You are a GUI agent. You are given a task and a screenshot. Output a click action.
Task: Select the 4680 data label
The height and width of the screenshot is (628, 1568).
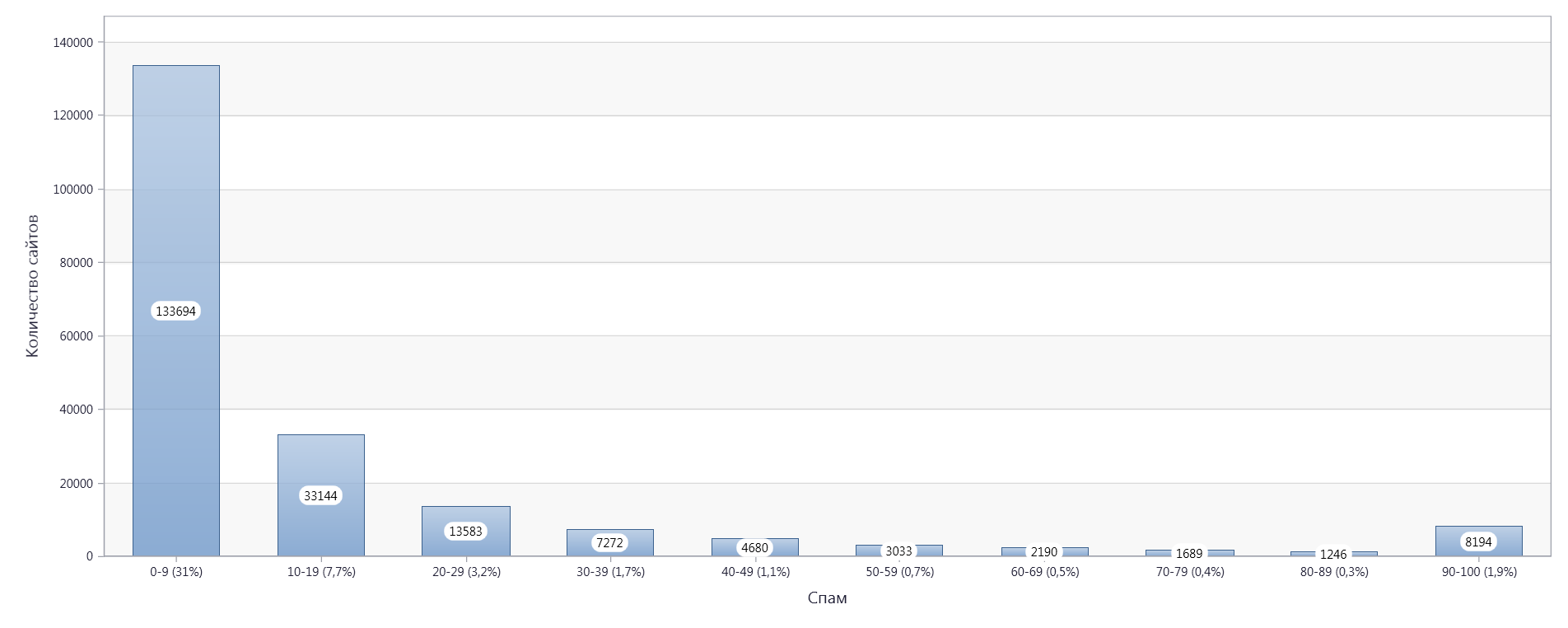click(755, 548)
